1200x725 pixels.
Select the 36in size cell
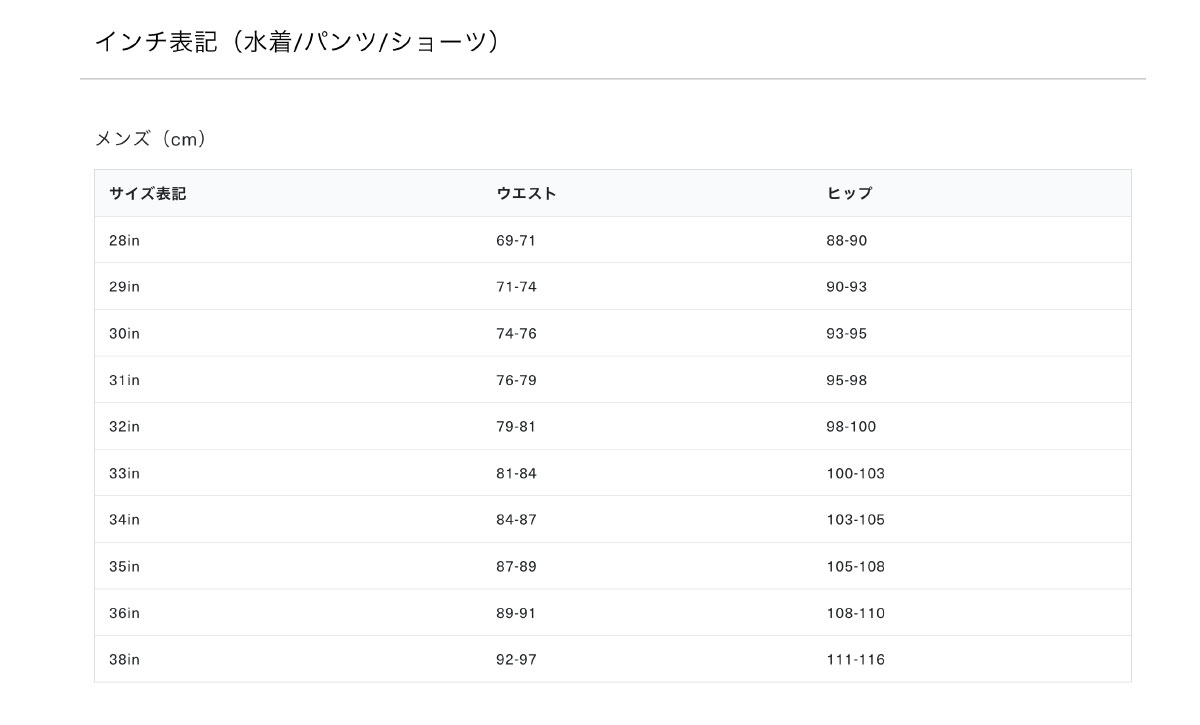coord(124,613)
